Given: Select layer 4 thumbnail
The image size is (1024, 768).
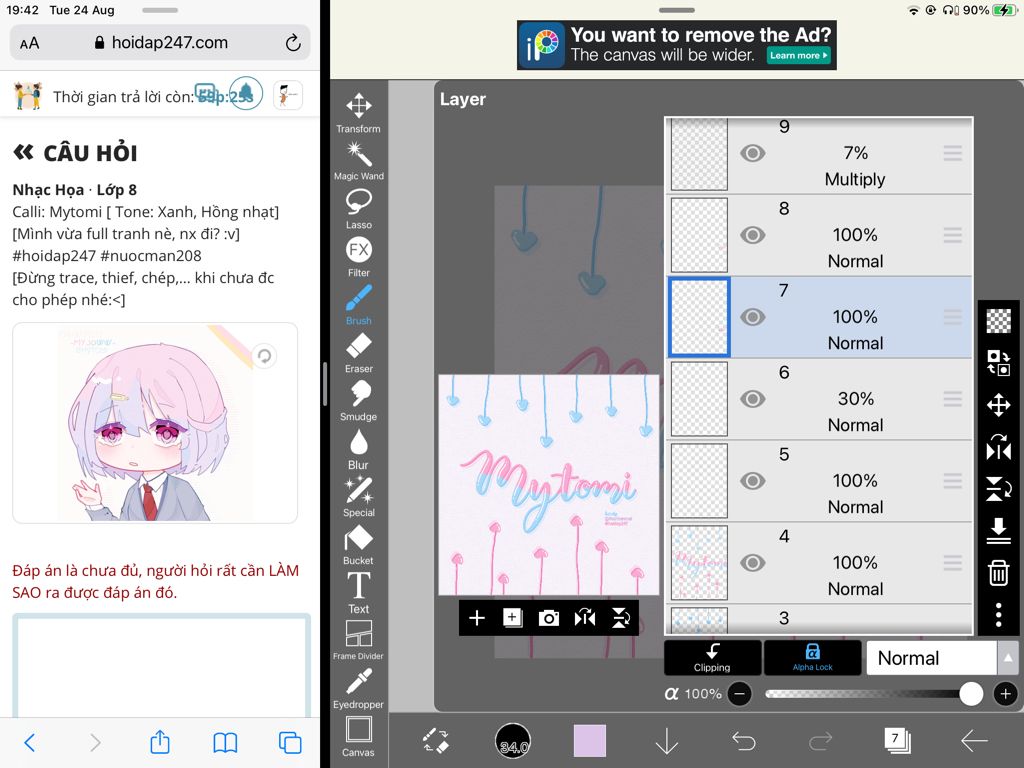Looking at the screenshot, I should click(699, 563).
